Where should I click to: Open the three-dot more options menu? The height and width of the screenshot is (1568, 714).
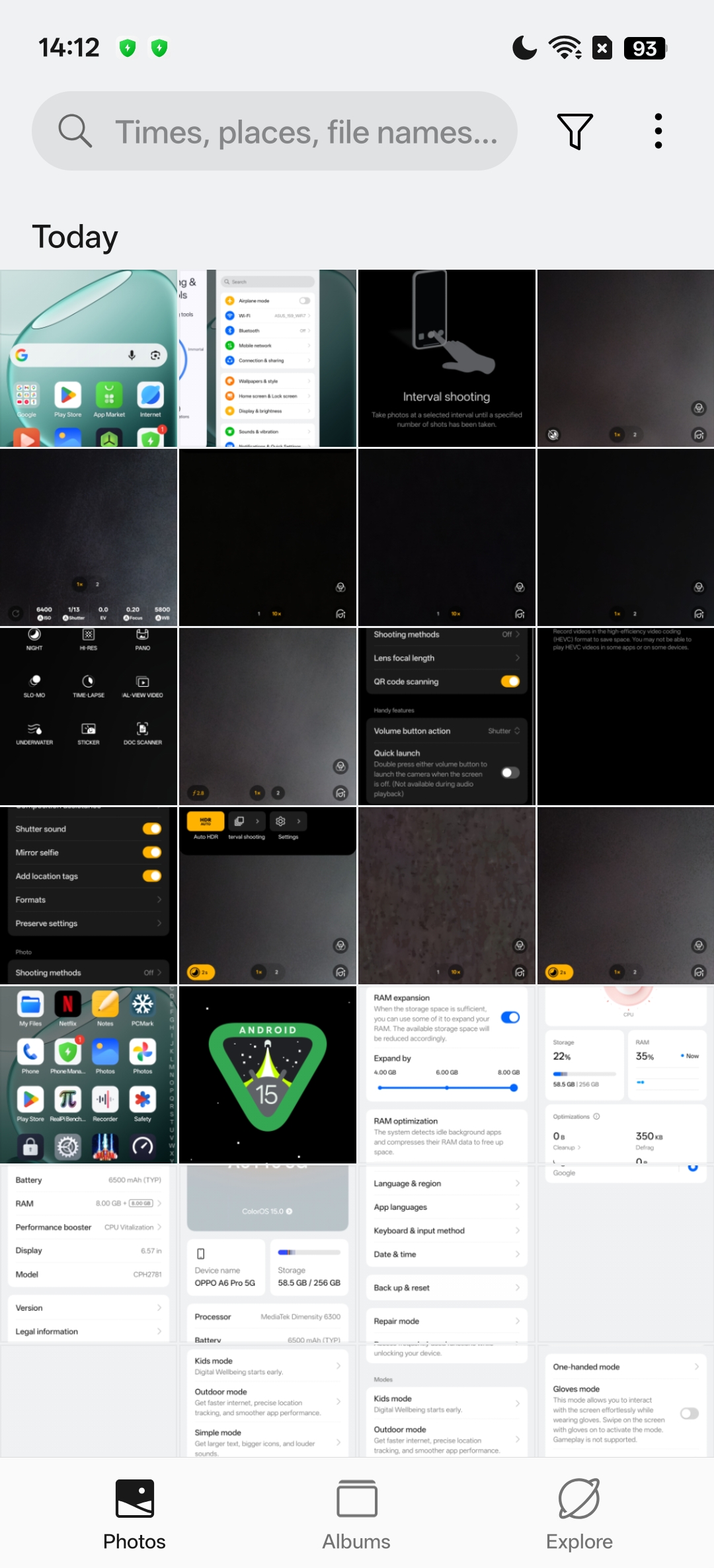click(x=658, y=131)
